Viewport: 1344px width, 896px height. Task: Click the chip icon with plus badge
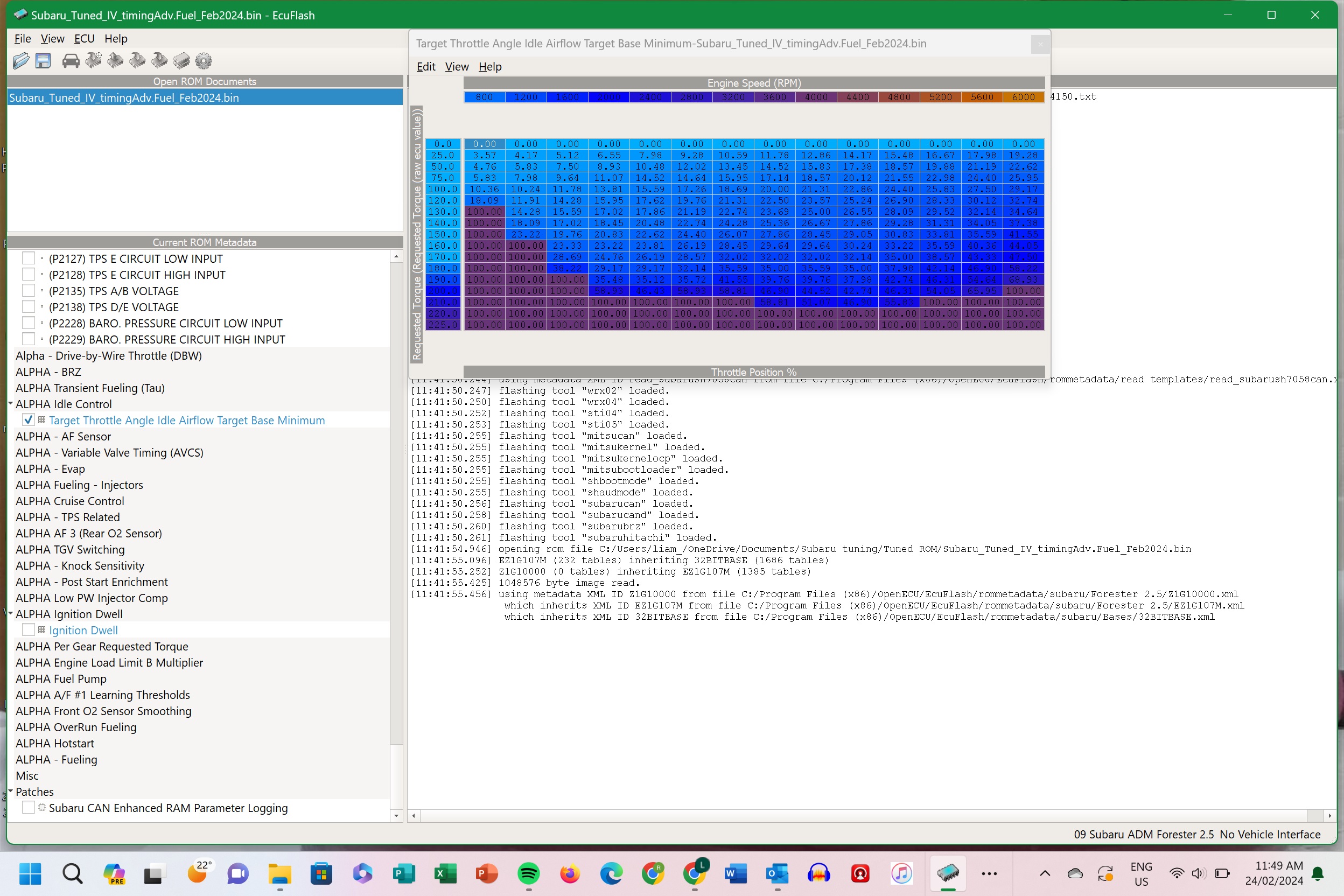(x=93, y=60)
